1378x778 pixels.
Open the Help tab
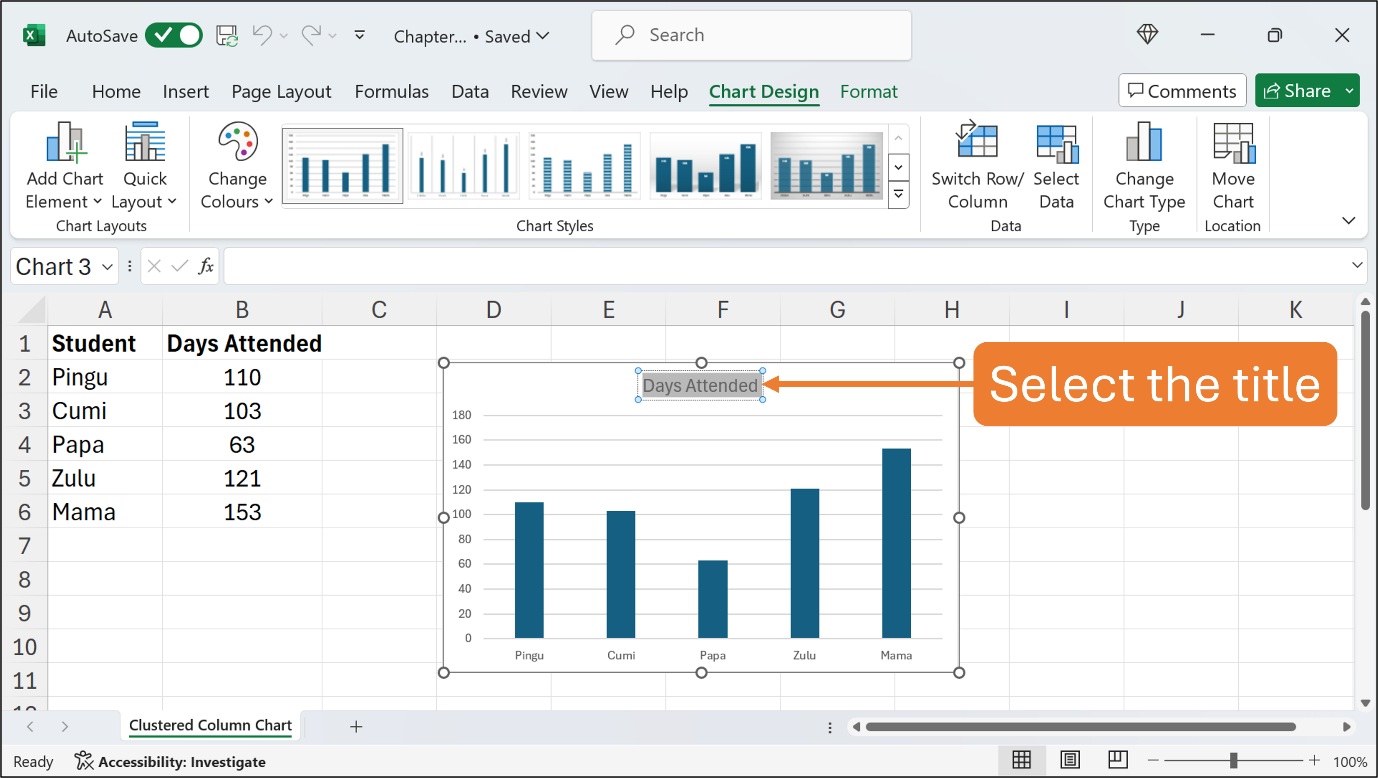(669, 91)
